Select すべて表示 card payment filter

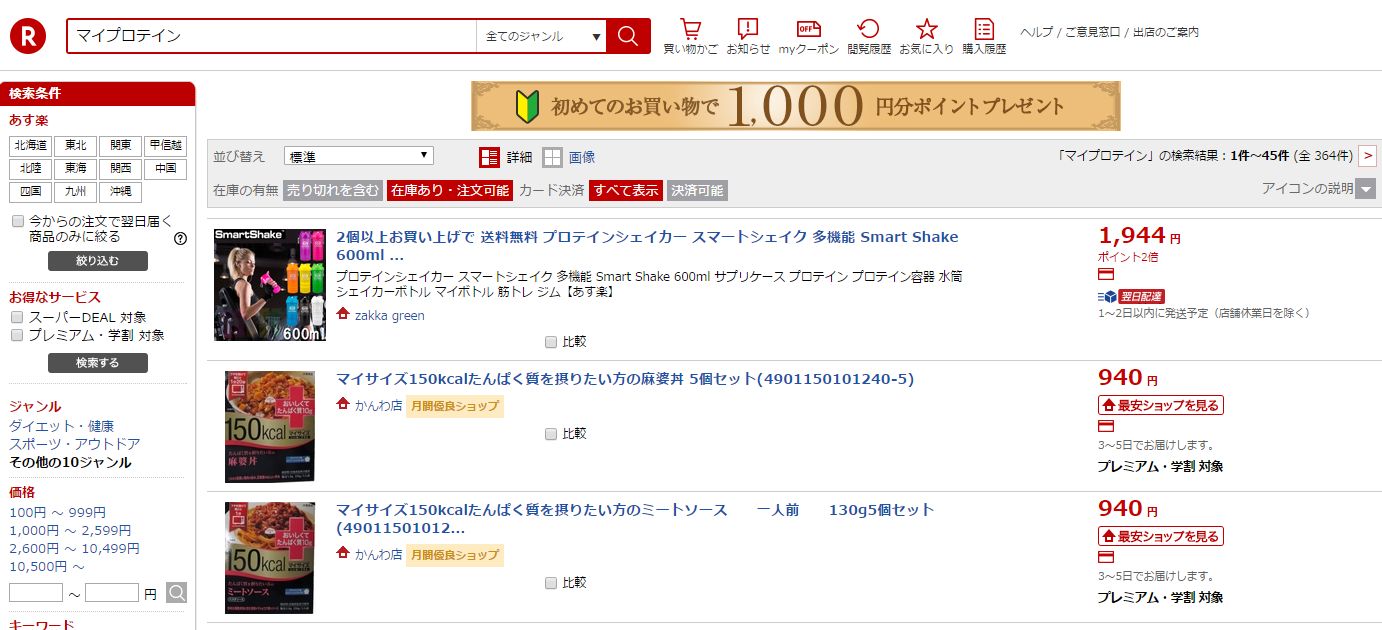tap(626, 190)
